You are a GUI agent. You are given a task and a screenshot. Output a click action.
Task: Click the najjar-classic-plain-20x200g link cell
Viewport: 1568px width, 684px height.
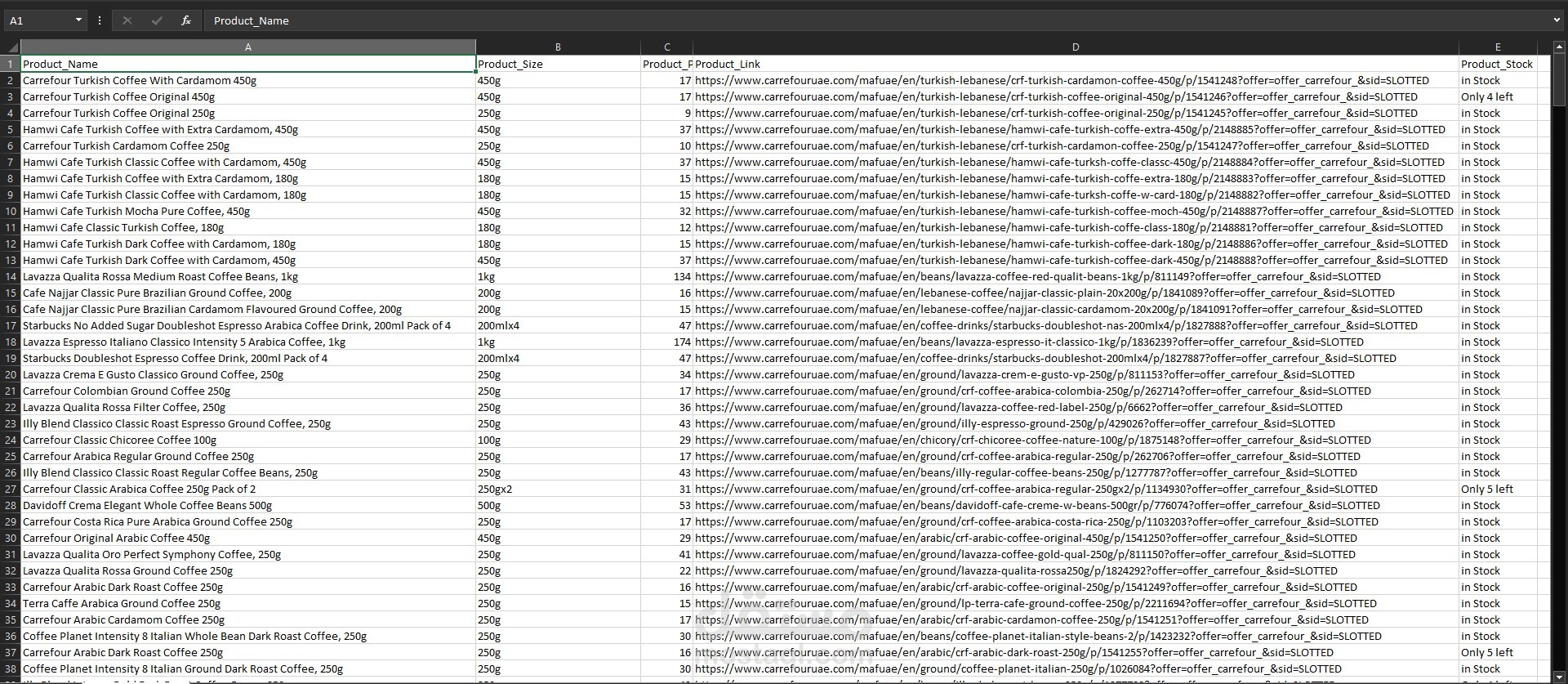(1076, 293)
